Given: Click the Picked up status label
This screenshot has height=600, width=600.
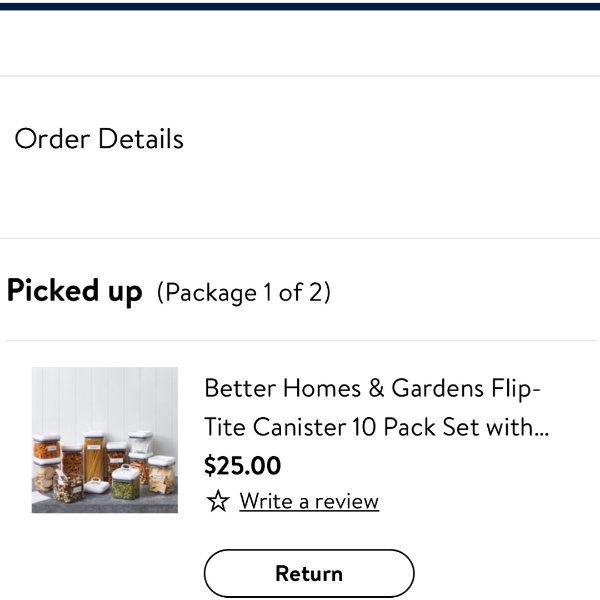Looking at the screenshot, I should coord(75,292).
